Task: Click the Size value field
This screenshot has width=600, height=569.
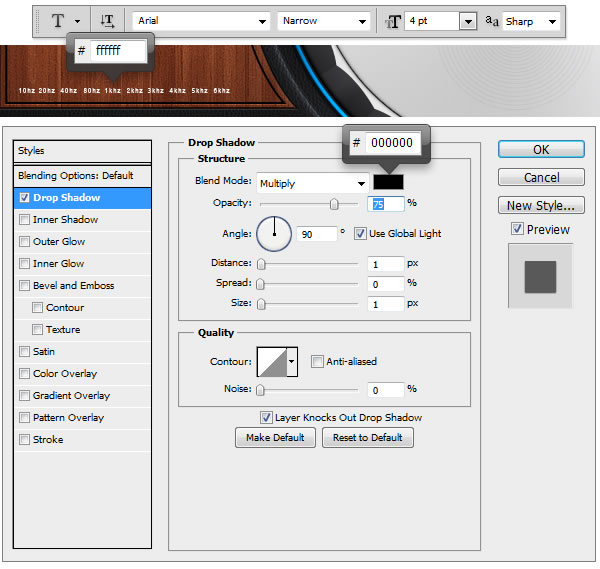Action: tap(385, 304)
